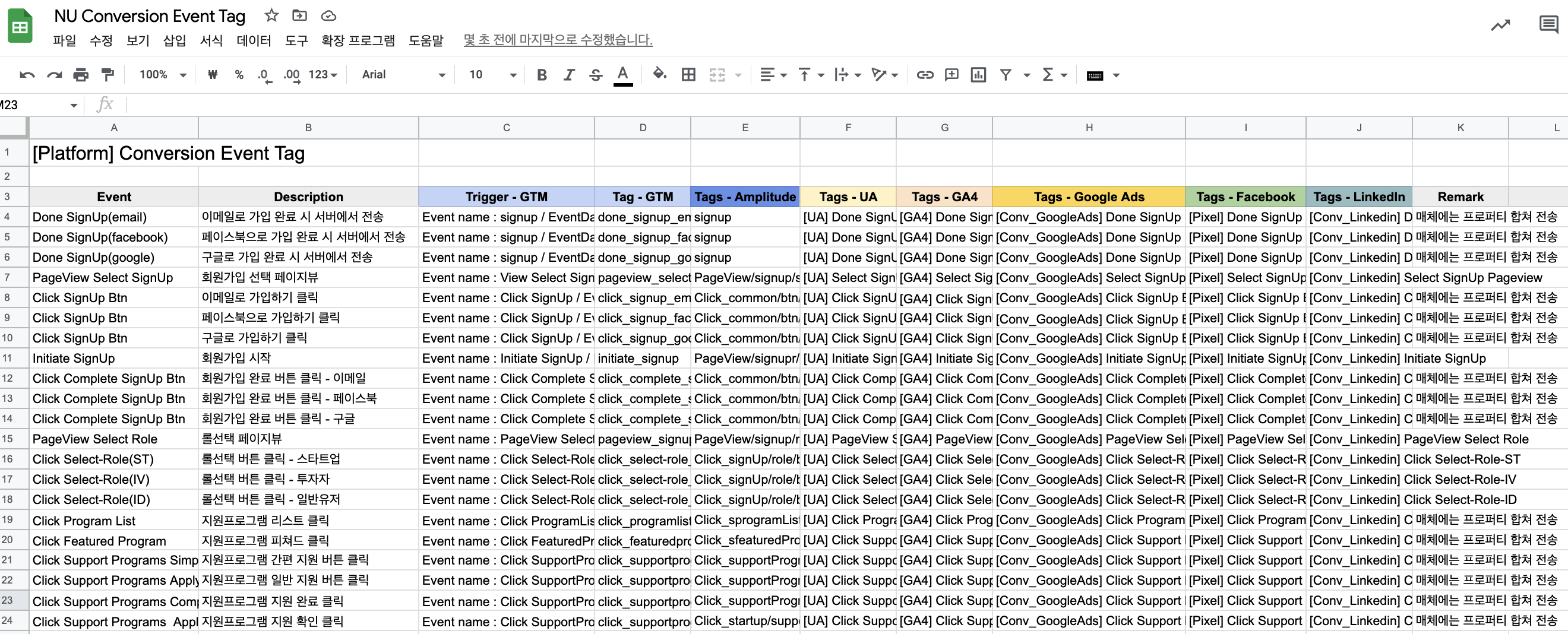1568x634 pixels.
Task: Toggle italic text style
Action: coord(568,75)
